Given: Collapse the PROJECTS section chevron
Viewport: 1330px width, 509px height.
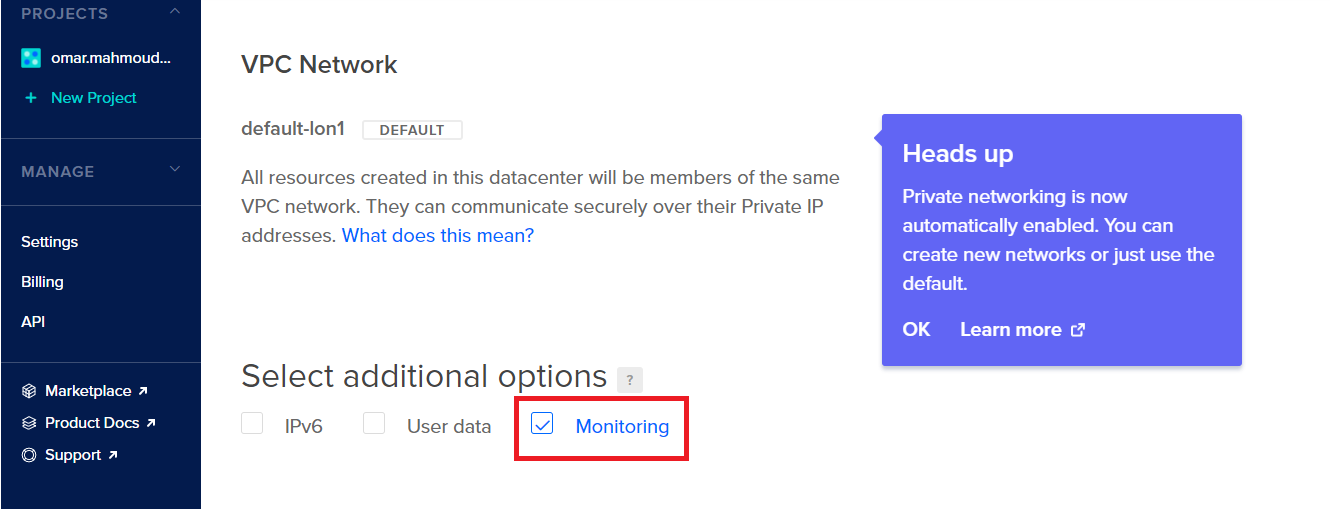Looking at the screenshot, I should click(x=175, y=12).
